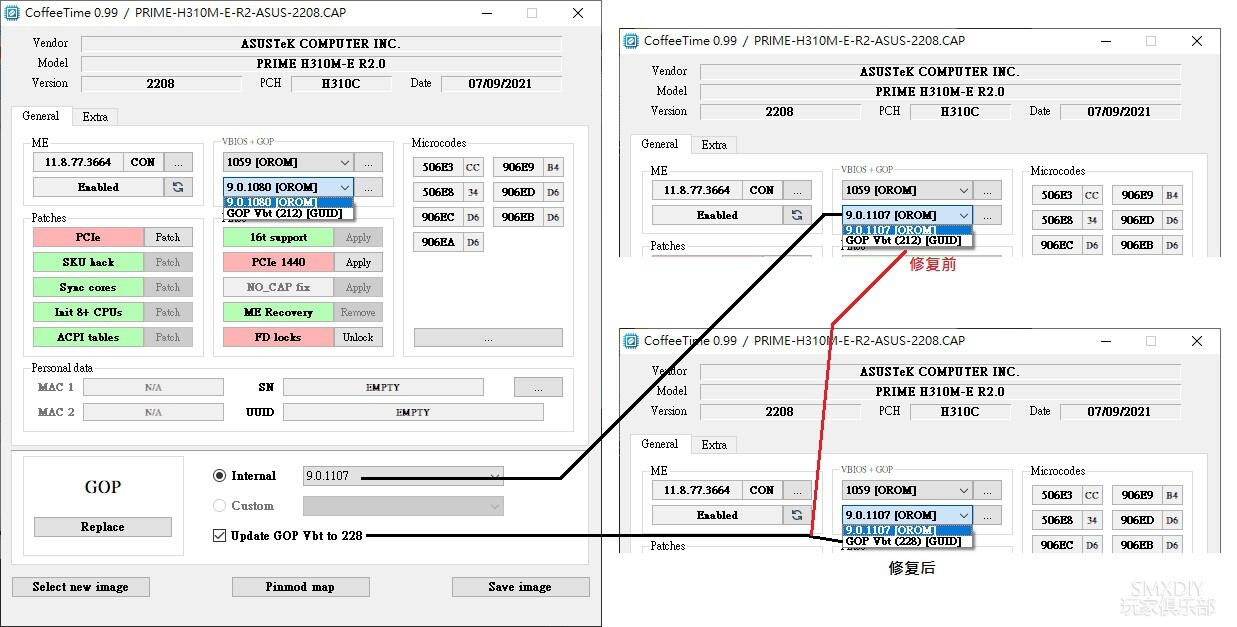Click the ME refresh icon in main window

click(x=178, y=187)
